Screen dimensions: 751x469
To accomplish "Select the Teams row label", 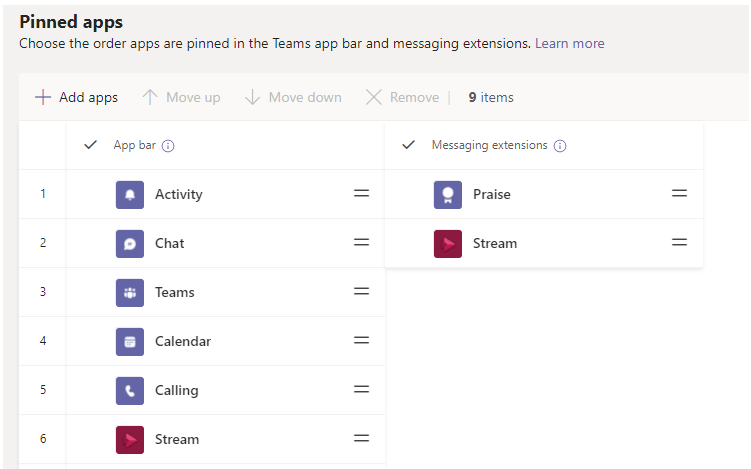I will [175, 292].
